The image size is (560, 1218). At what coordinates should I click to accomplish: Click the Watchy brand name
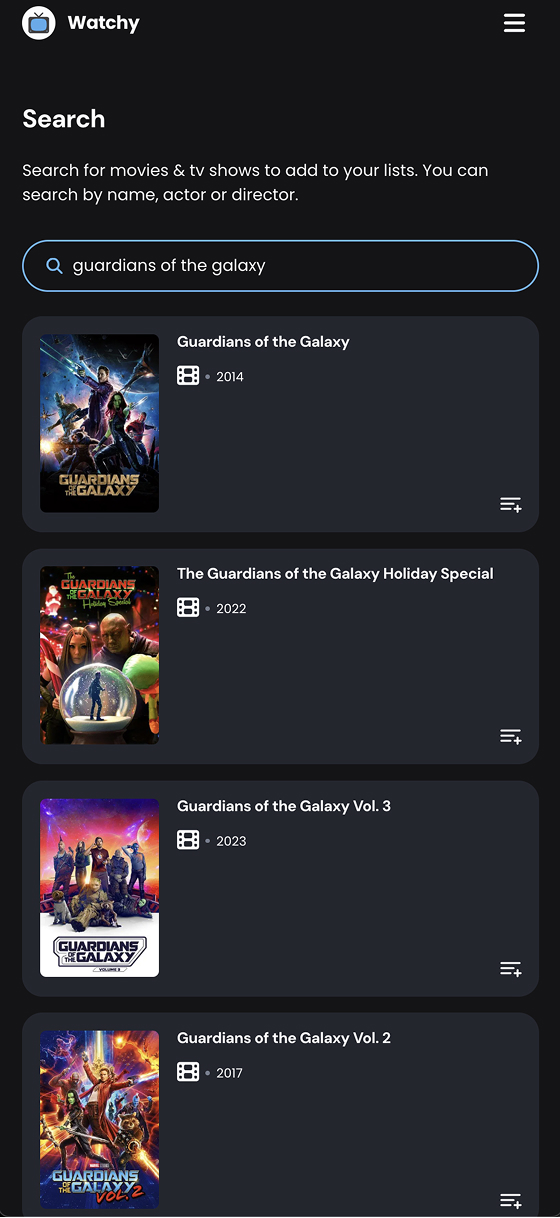(103, 23)
